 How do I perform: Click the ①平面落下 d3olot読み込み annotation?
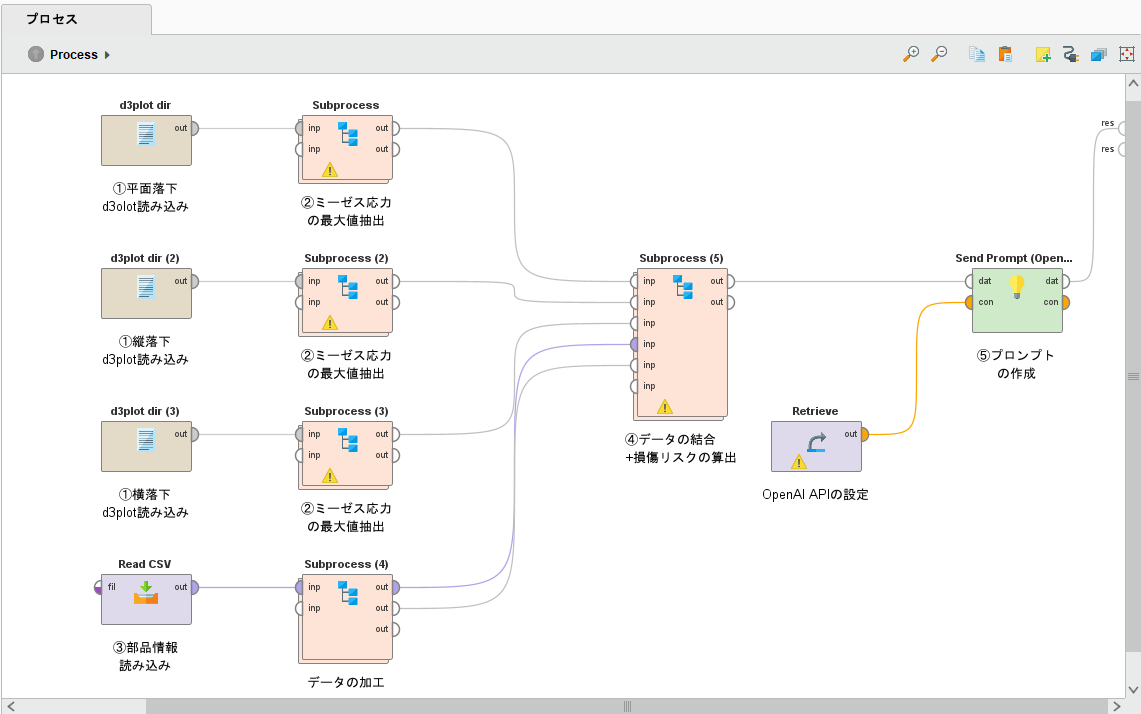click(x=146, y=197)
